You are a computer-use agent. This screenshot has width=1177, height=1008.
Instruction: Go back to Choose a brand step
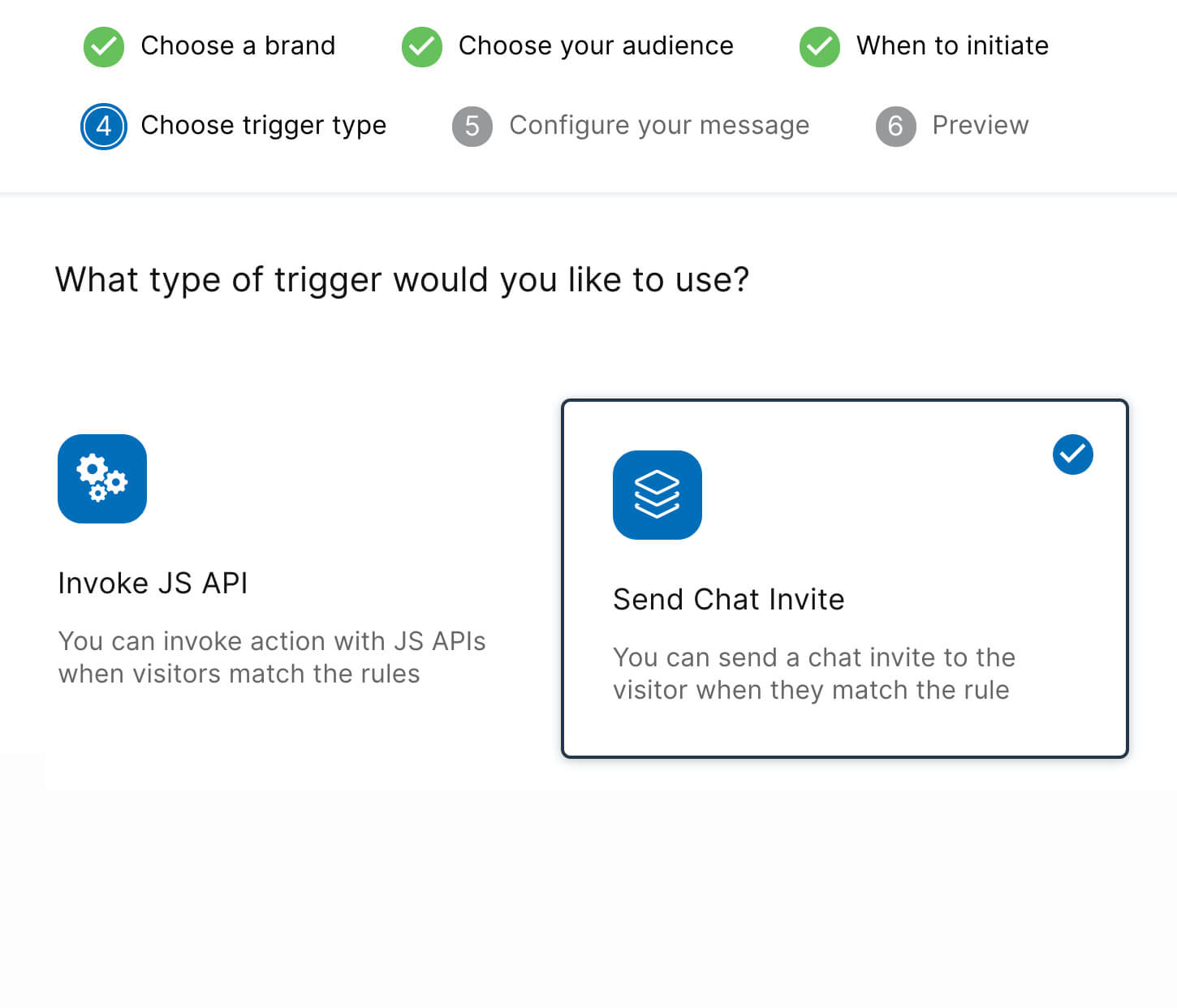[237, 46]
